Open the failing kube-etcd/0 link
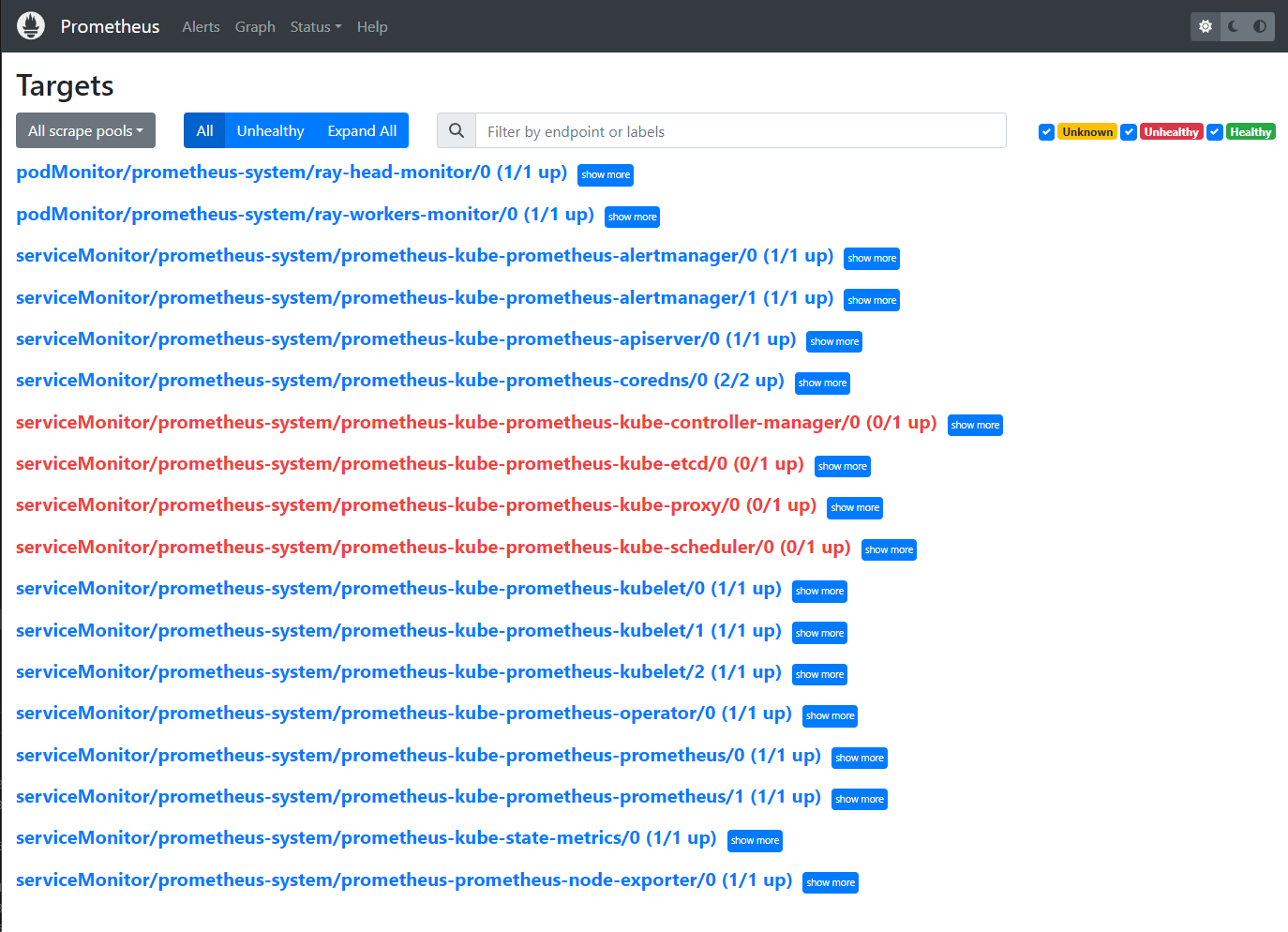The image size is (1288, 932). [410, 464]
